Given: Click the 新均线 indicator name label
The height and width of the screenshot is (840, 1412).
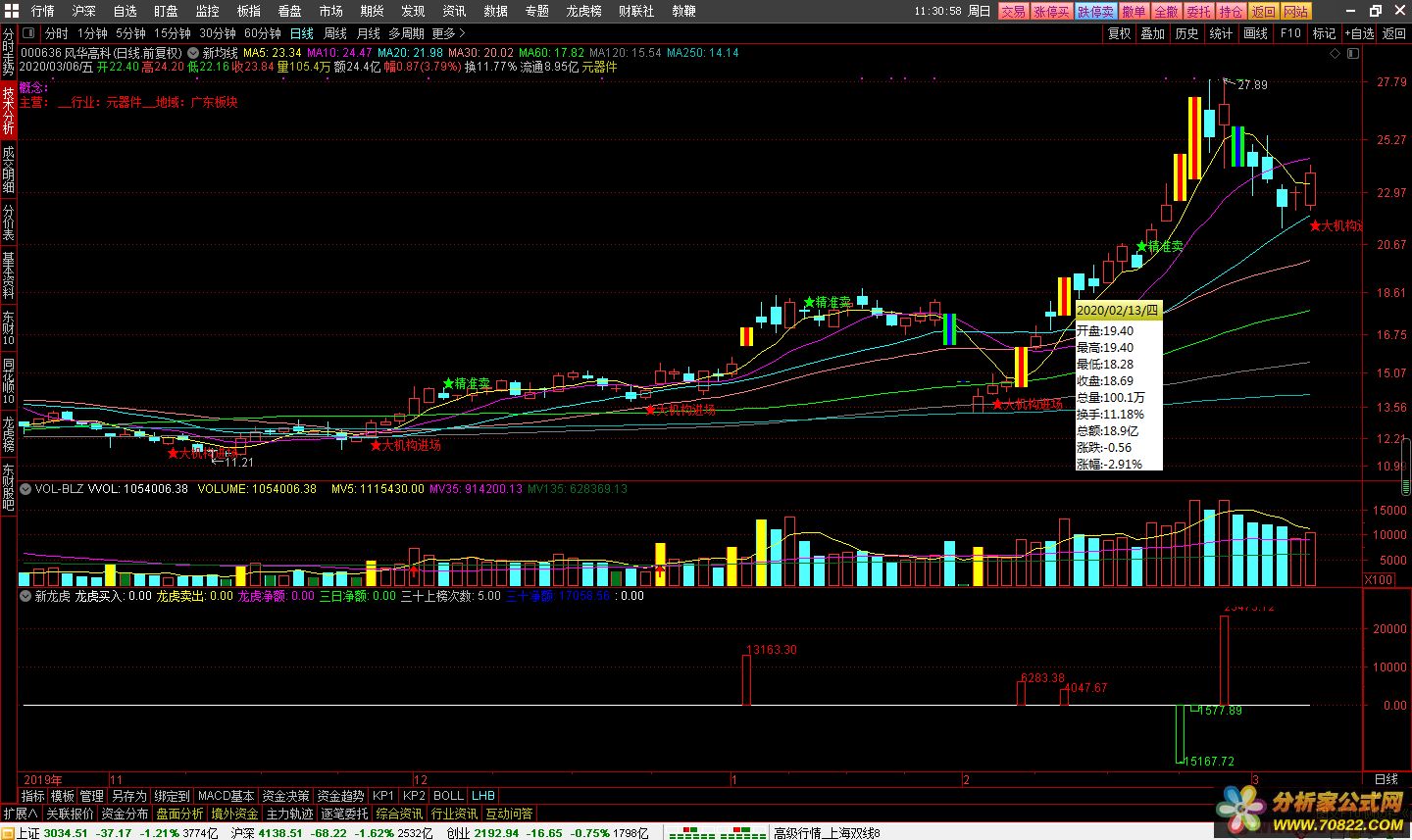Looking at the screenshot, I should [221, 53].
